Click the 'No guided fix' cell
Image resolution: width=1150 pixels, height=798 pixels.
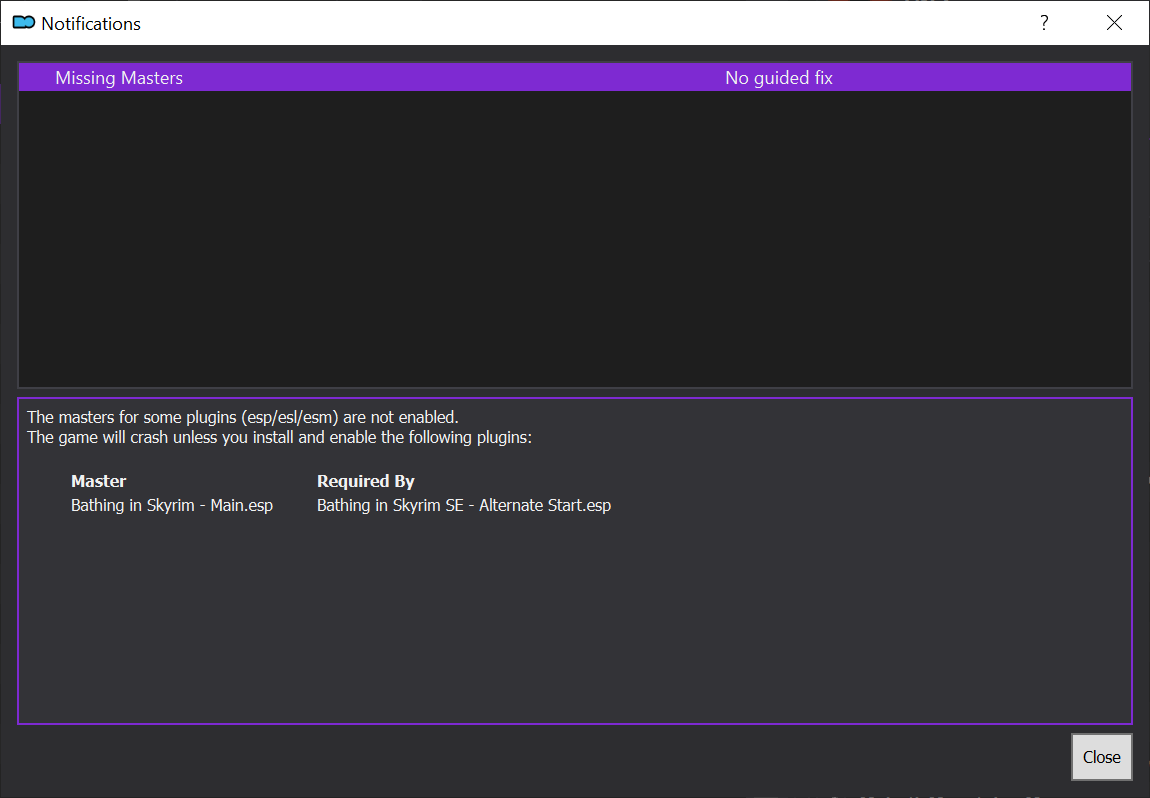tap(778, 78)
